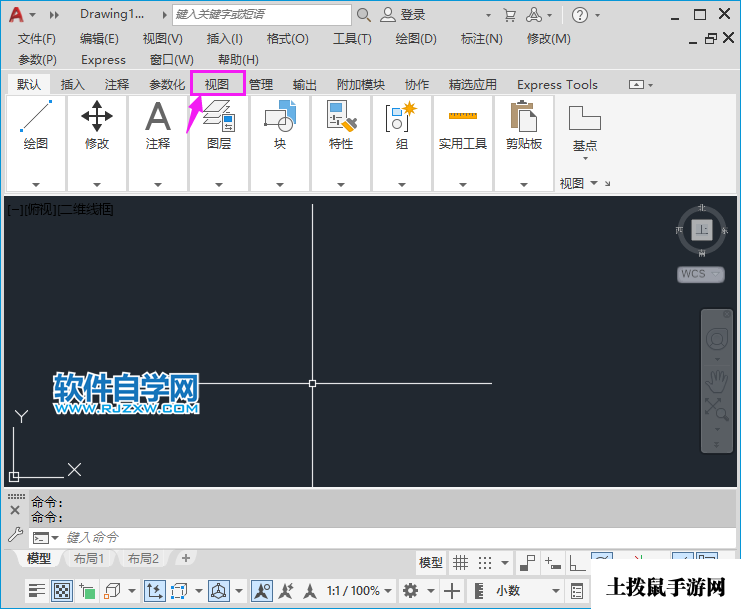Viewport: 741px width, 609px height.
Task: Open the 块 (Block) panel icon
Action: coord(280,116)
